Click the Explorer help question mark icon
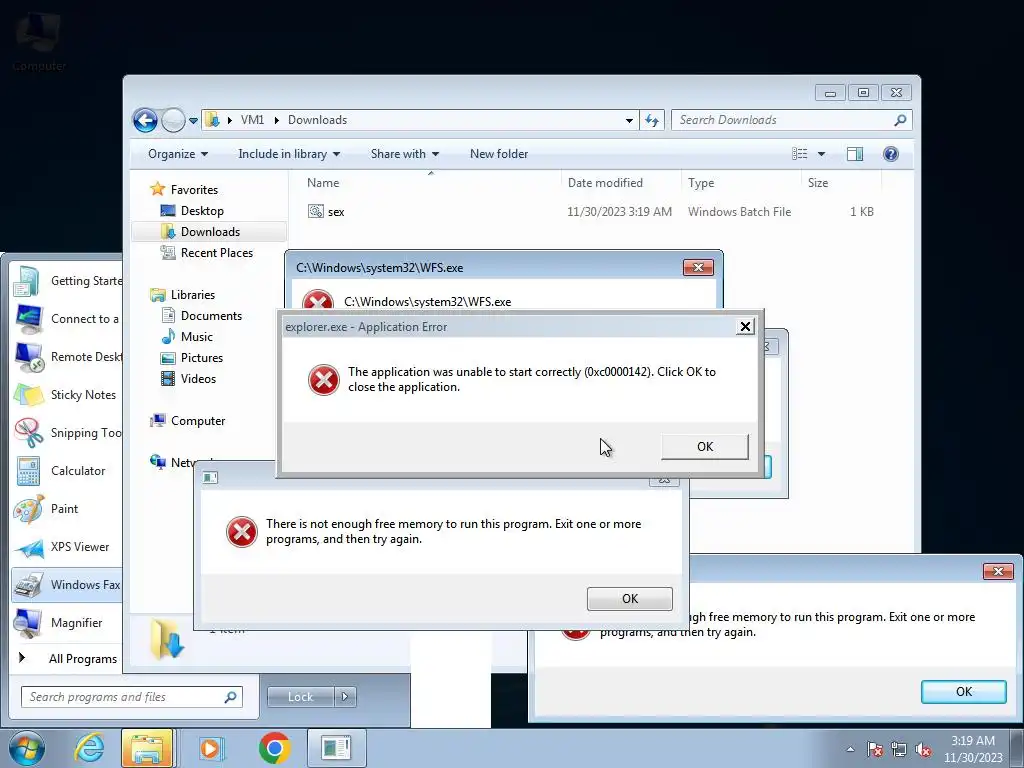This screenshot has width=1024, height=768. [891, 154]
